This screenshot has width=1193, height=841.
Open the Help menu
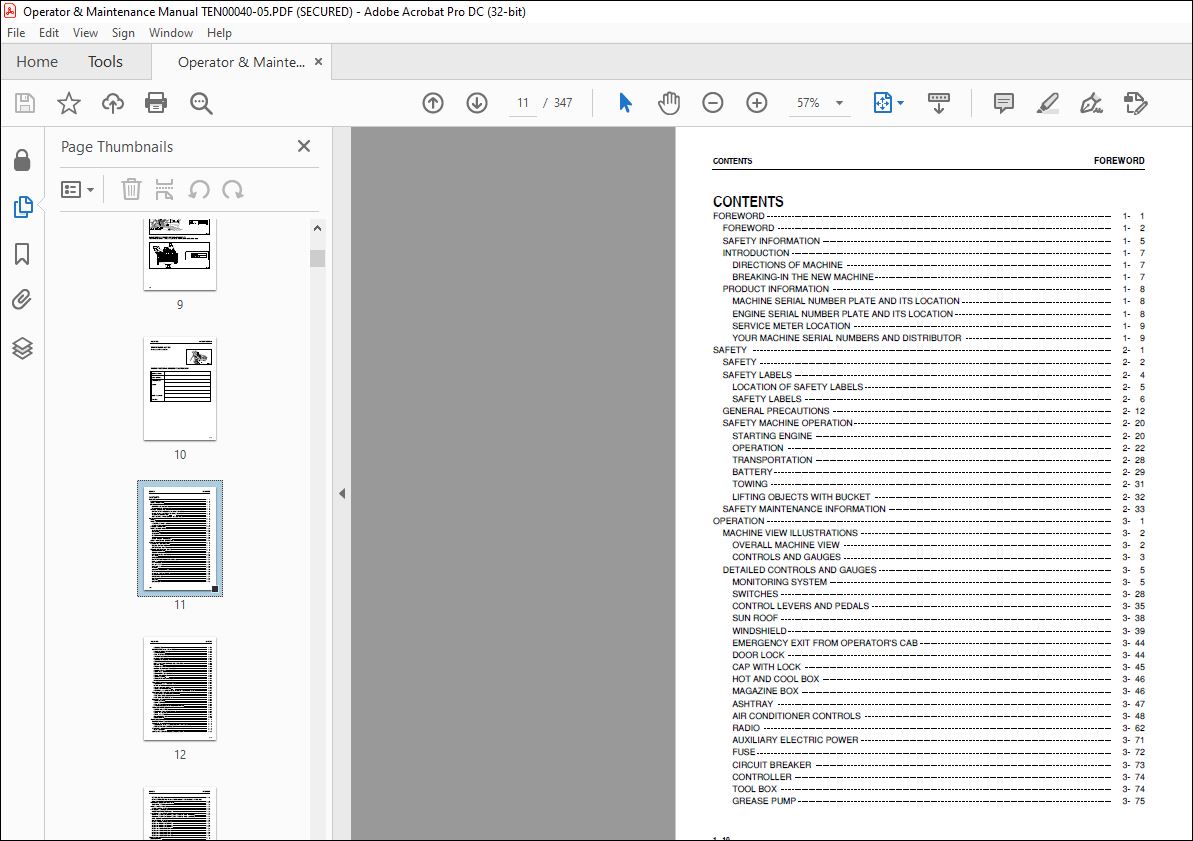click(219, 33)
